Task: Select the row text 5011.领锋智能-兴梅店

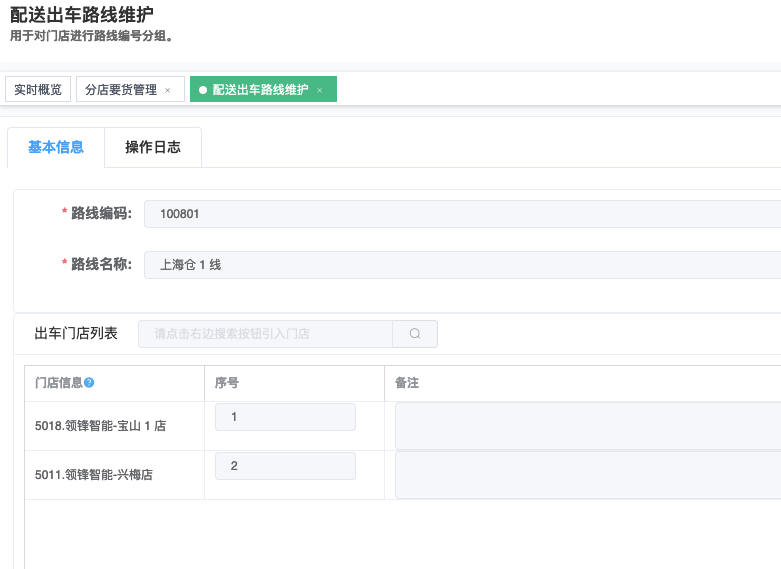Action: (94, 475)
